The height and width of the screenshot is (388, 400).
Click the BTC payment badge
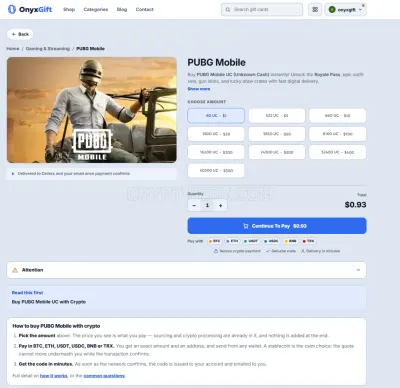(214, 241)
